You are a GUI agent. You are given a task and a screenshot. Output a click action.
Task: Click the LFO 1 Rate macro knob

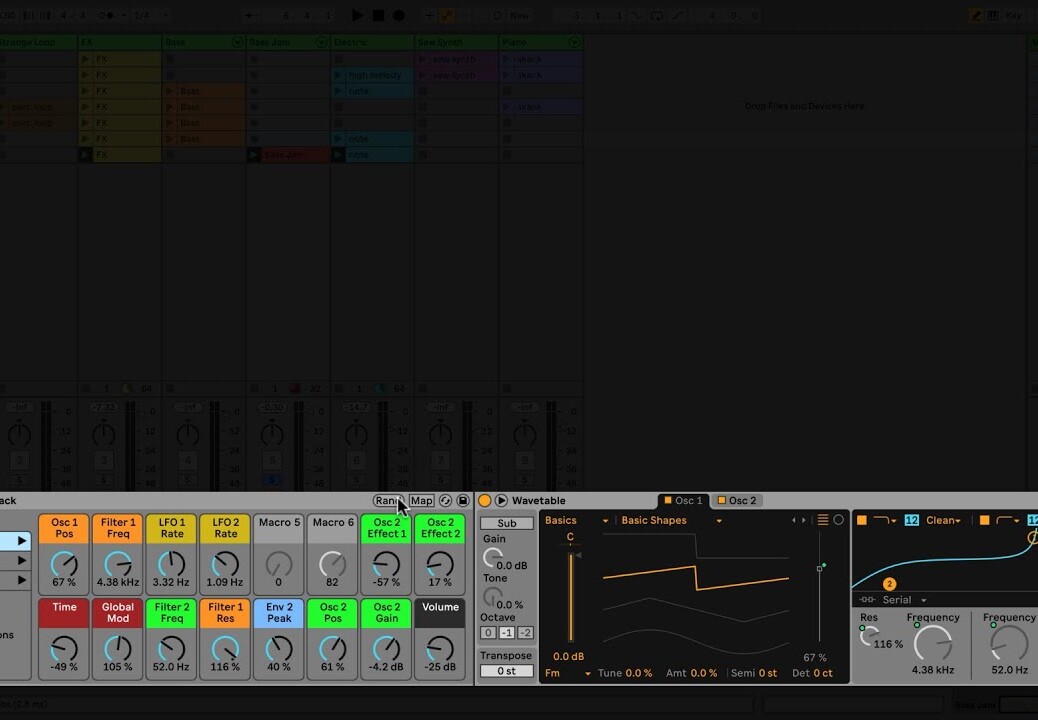(x=171, y=564)
